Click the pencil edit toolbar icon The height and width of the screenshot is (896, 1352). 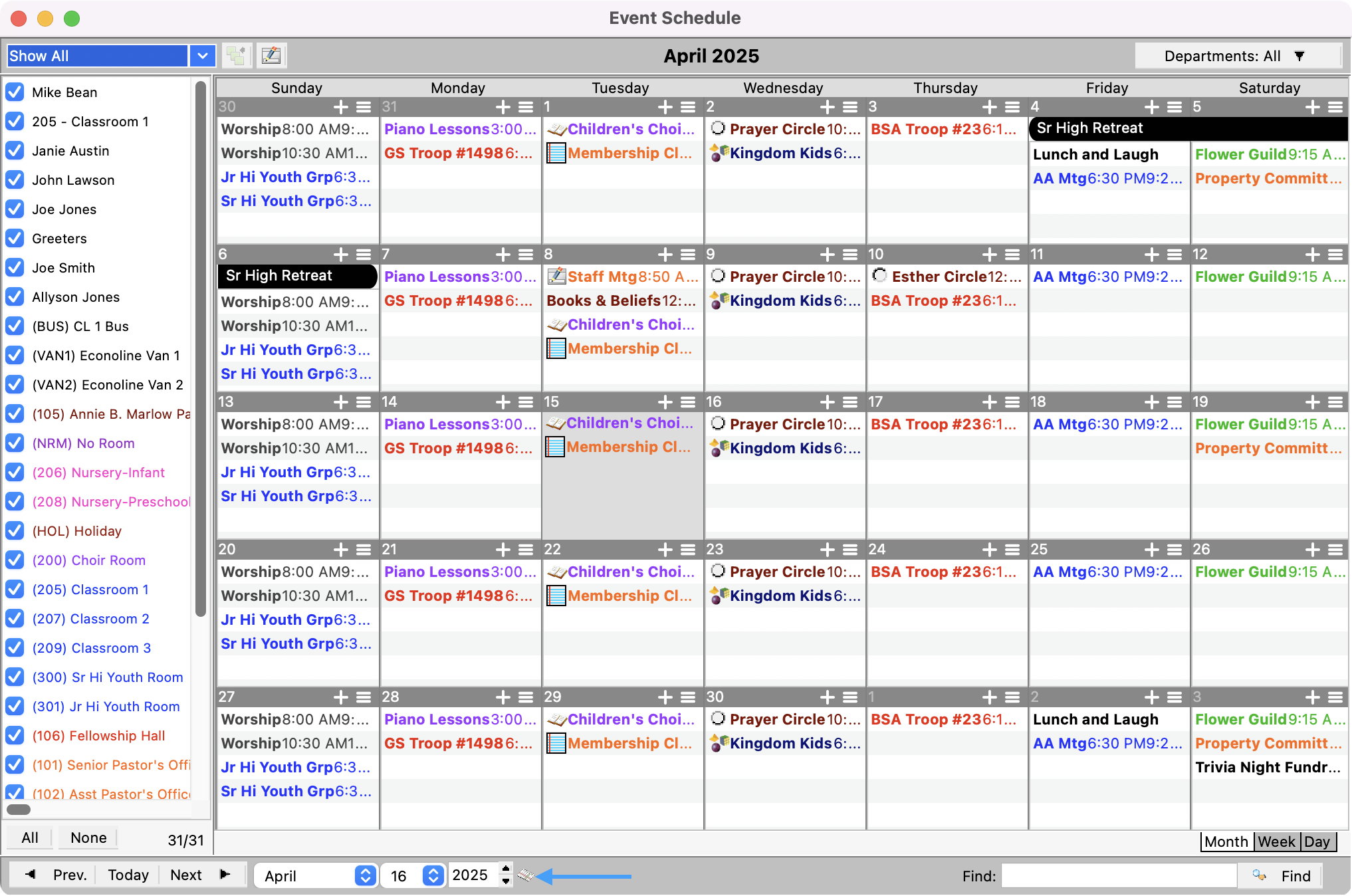(x=271, y=56)
